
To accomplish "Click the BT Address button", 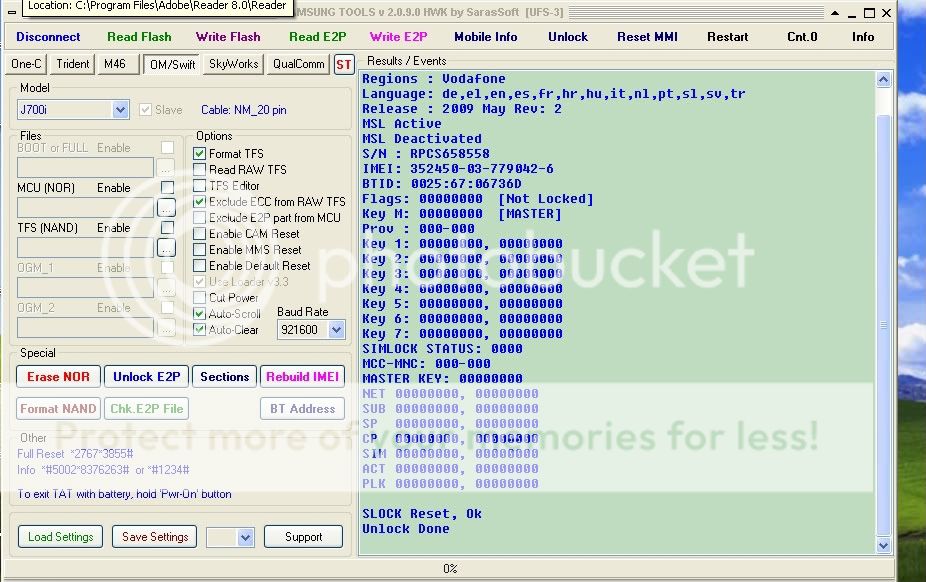I will click(302, 408).
